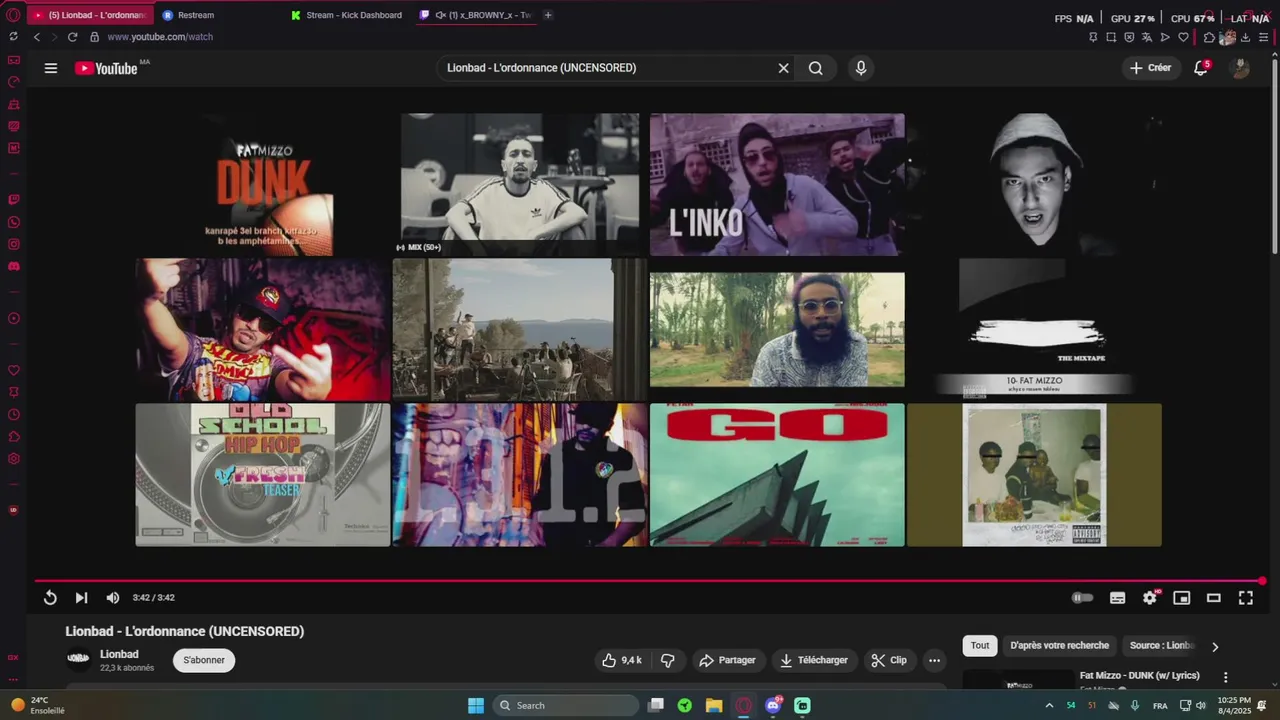
Task: Open browser extensions cube icon
Action: (1209, 37)
